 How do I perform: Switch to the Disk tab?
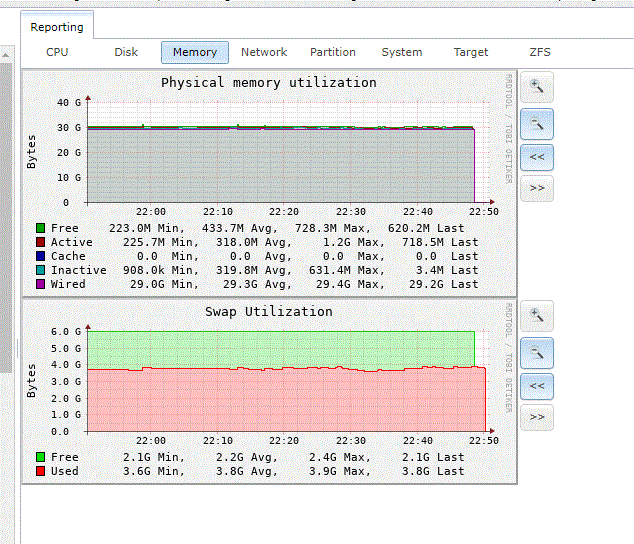[x=126, y=52]
